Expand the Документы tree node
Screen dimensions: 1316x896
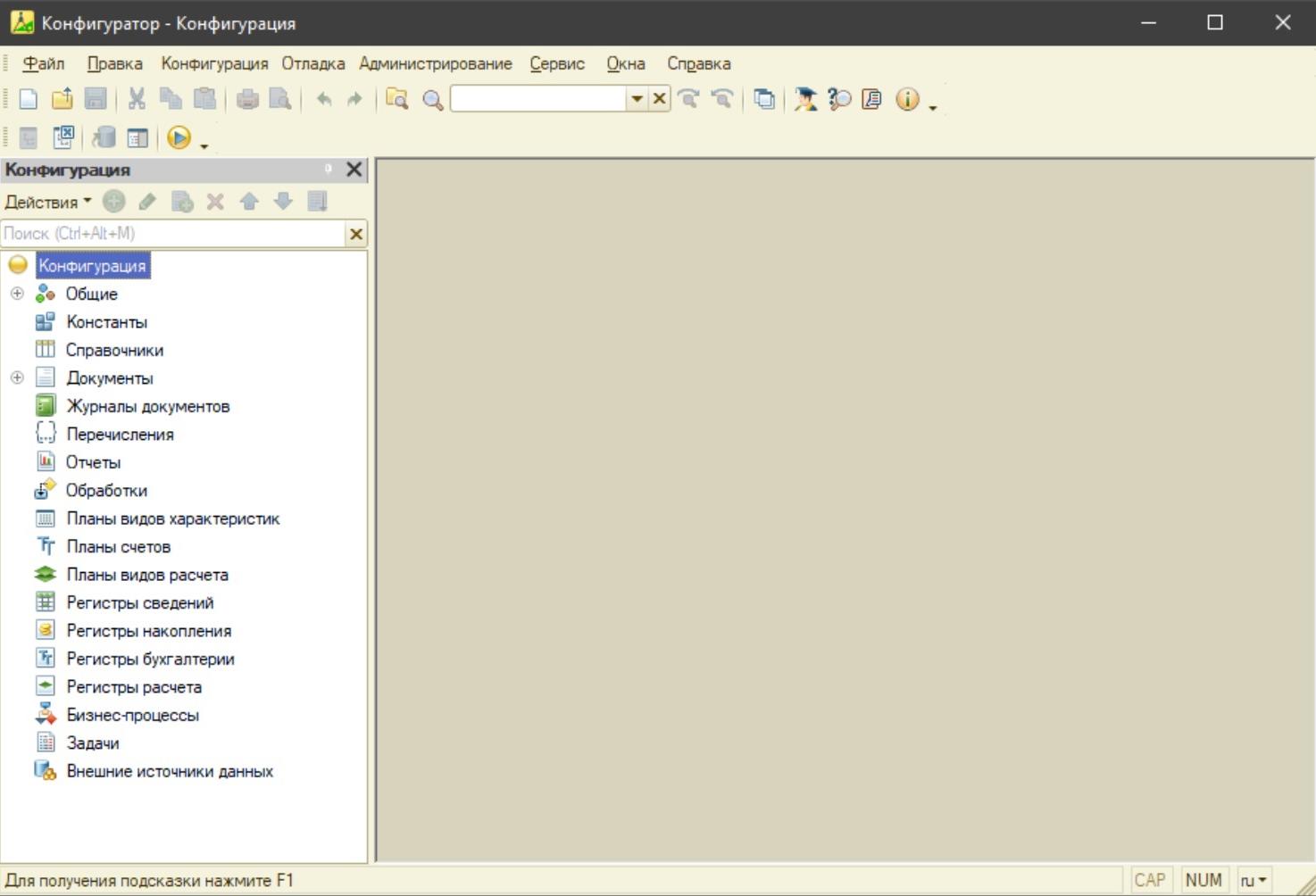pyautogui.click(x=17, y=377)
